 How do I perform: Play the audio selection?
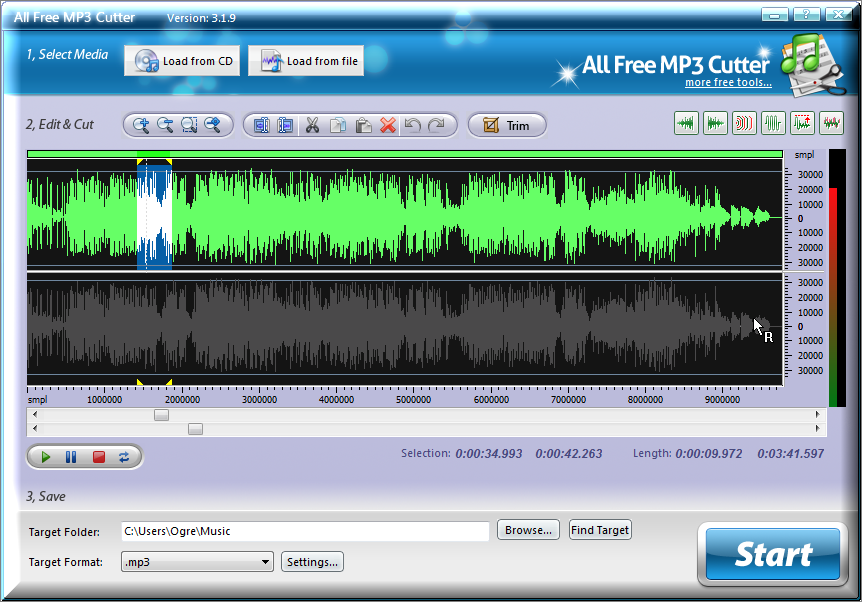46,457
